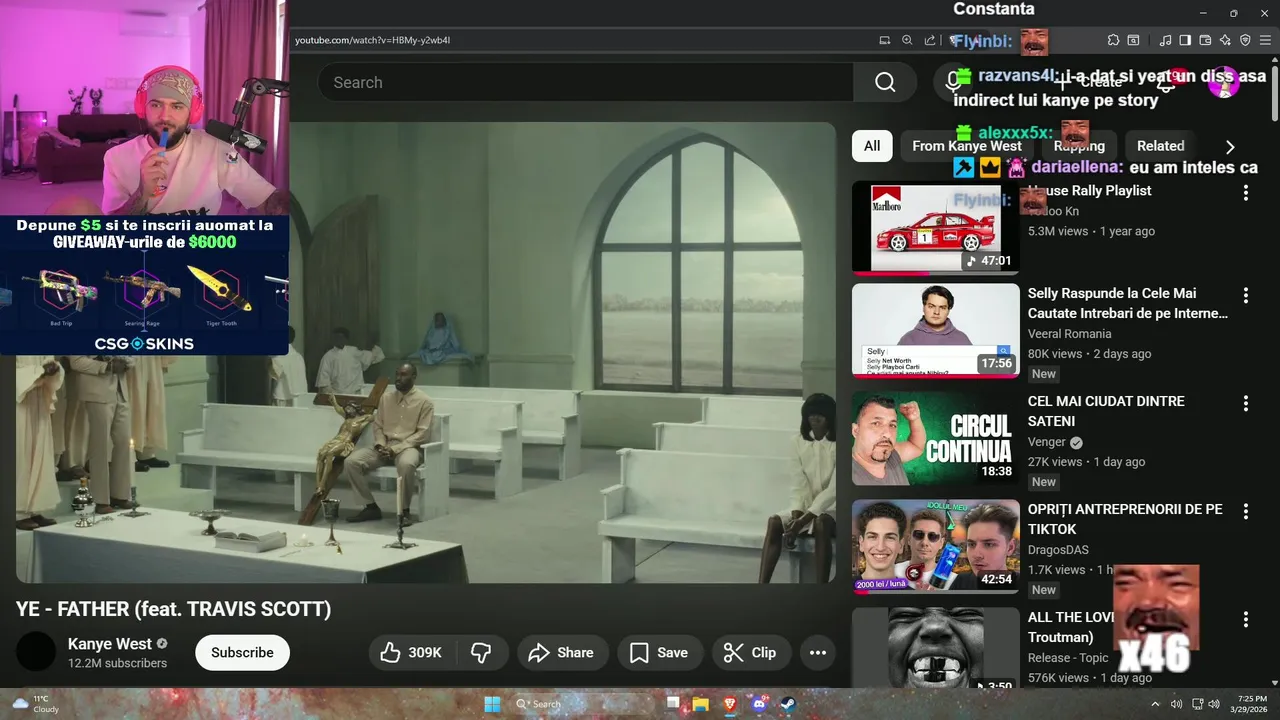The image size is (1280, 720).
Task: Open the weather widget showing Cloudy
Action: 36,704
